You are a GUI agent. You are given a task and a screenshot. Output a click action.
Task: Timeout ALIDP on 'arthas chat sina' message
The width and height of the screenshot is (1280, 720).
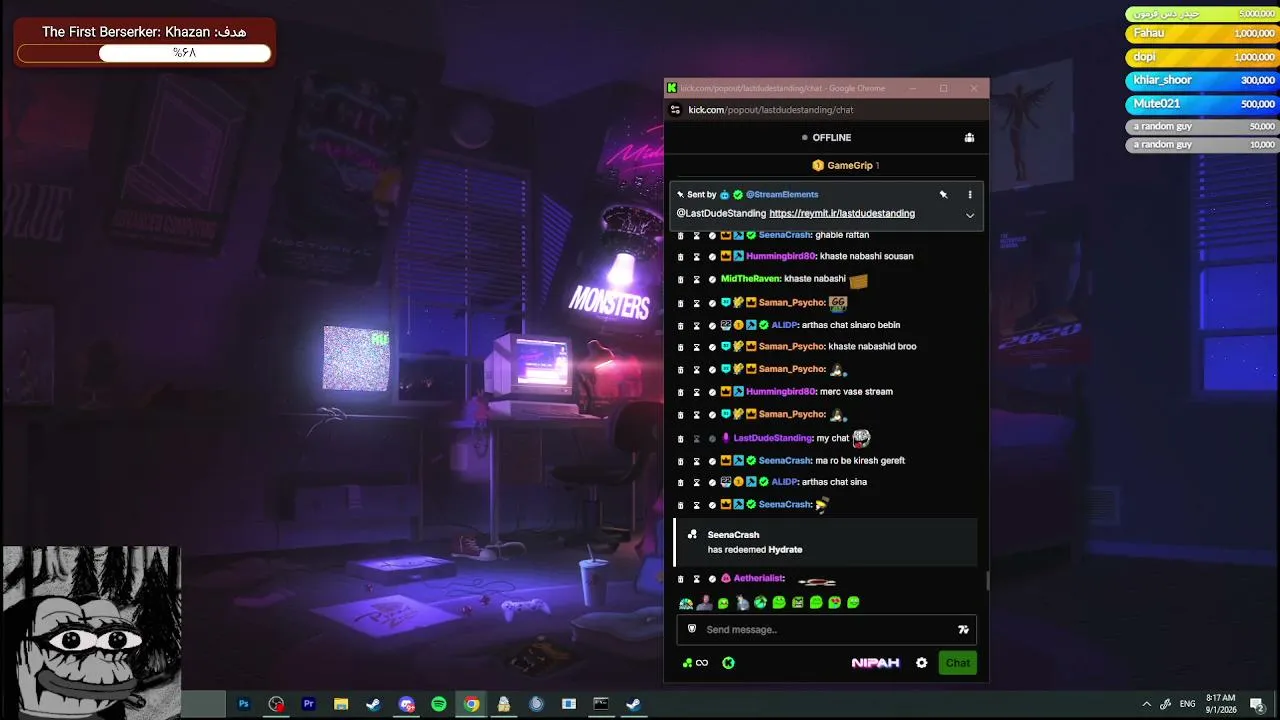(697, 483)
